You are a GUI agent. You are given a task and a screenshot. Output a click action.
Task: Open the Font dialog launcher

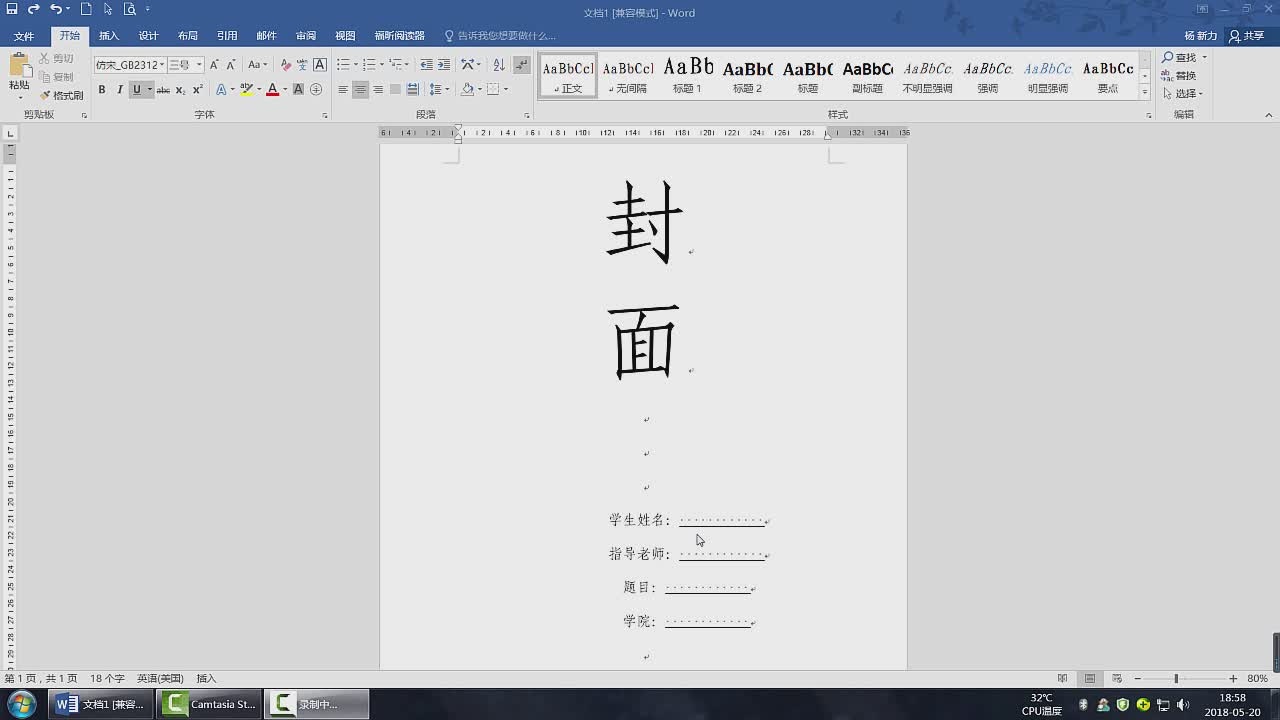pos(325,116)
